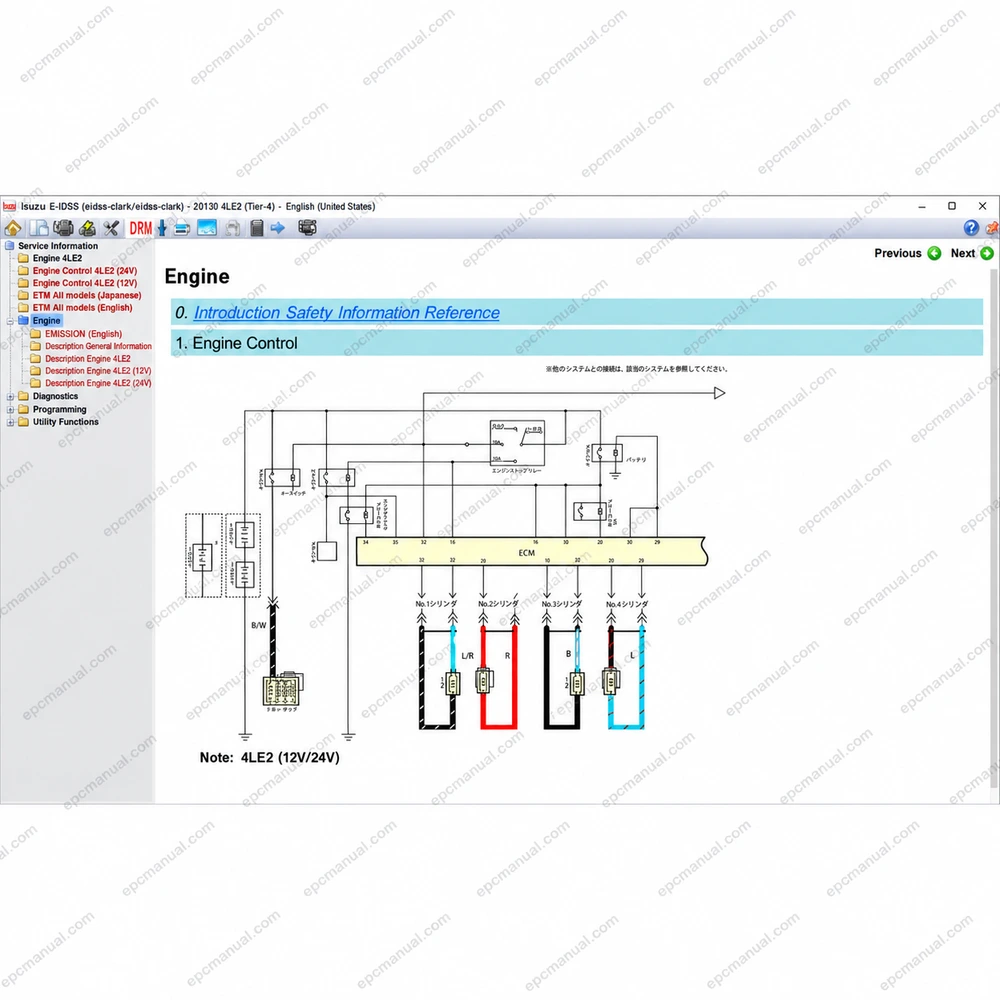The height and width of the screenshot is (1000, 1000).
Task: Open ETM All models (English)
Action: (x=82, y=307)
